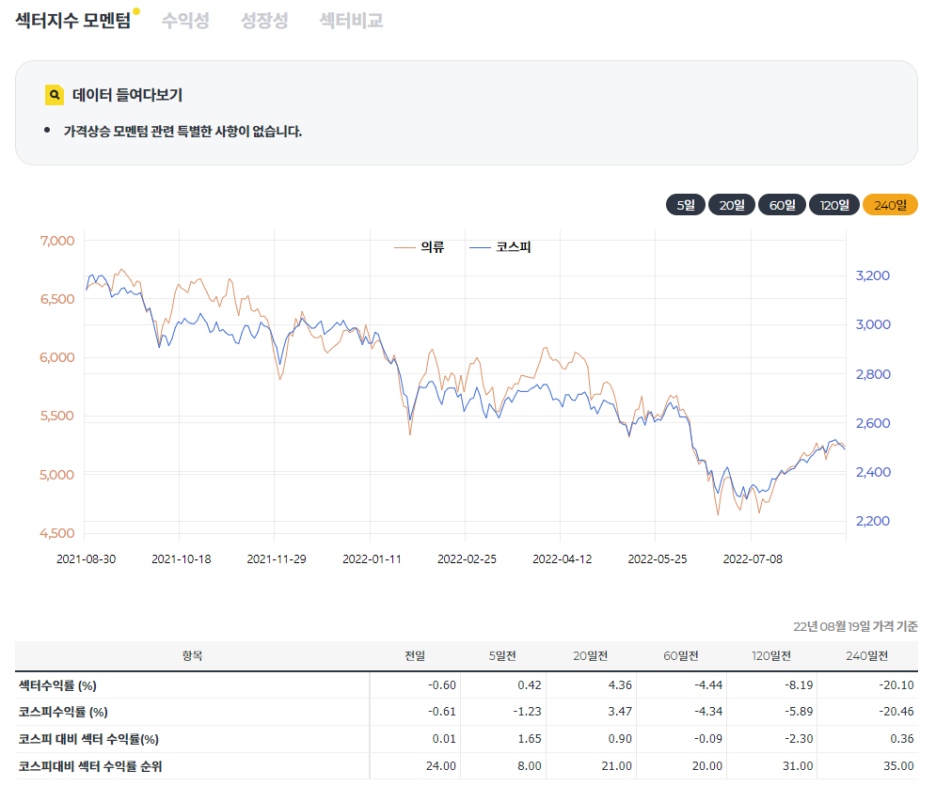Click the 20일전 column header
Screen dimensions: 936x802
coord(590,656)
